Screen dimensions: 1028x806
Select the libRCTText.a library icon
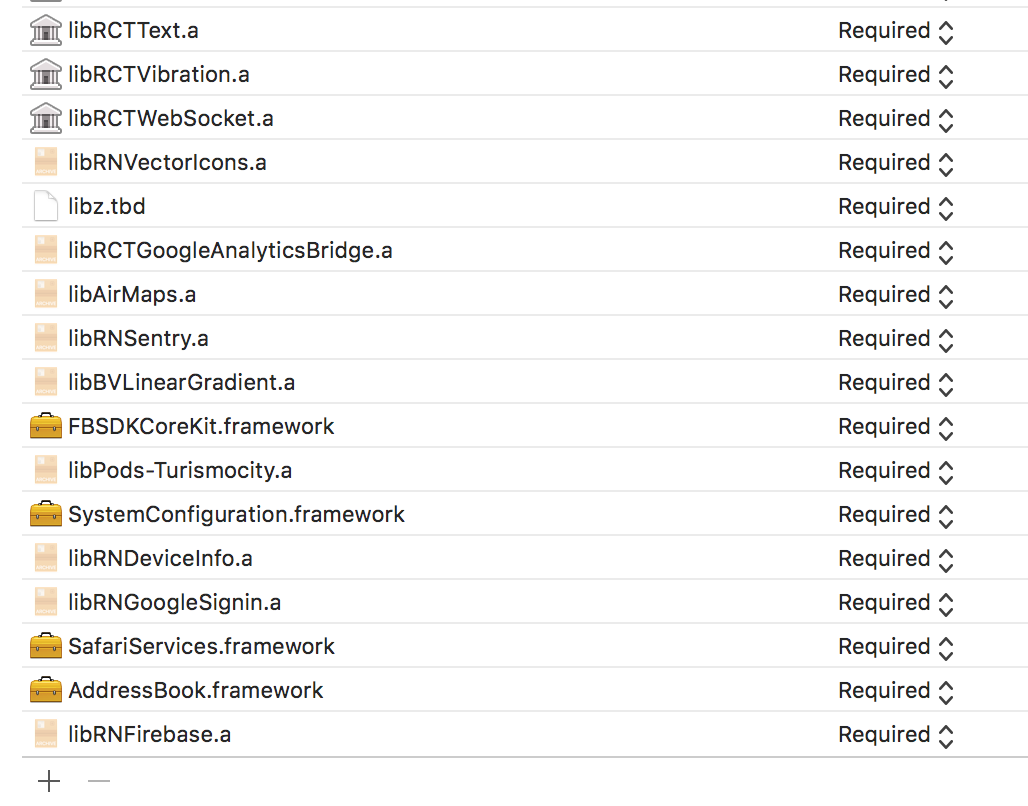tap(45, 30)
